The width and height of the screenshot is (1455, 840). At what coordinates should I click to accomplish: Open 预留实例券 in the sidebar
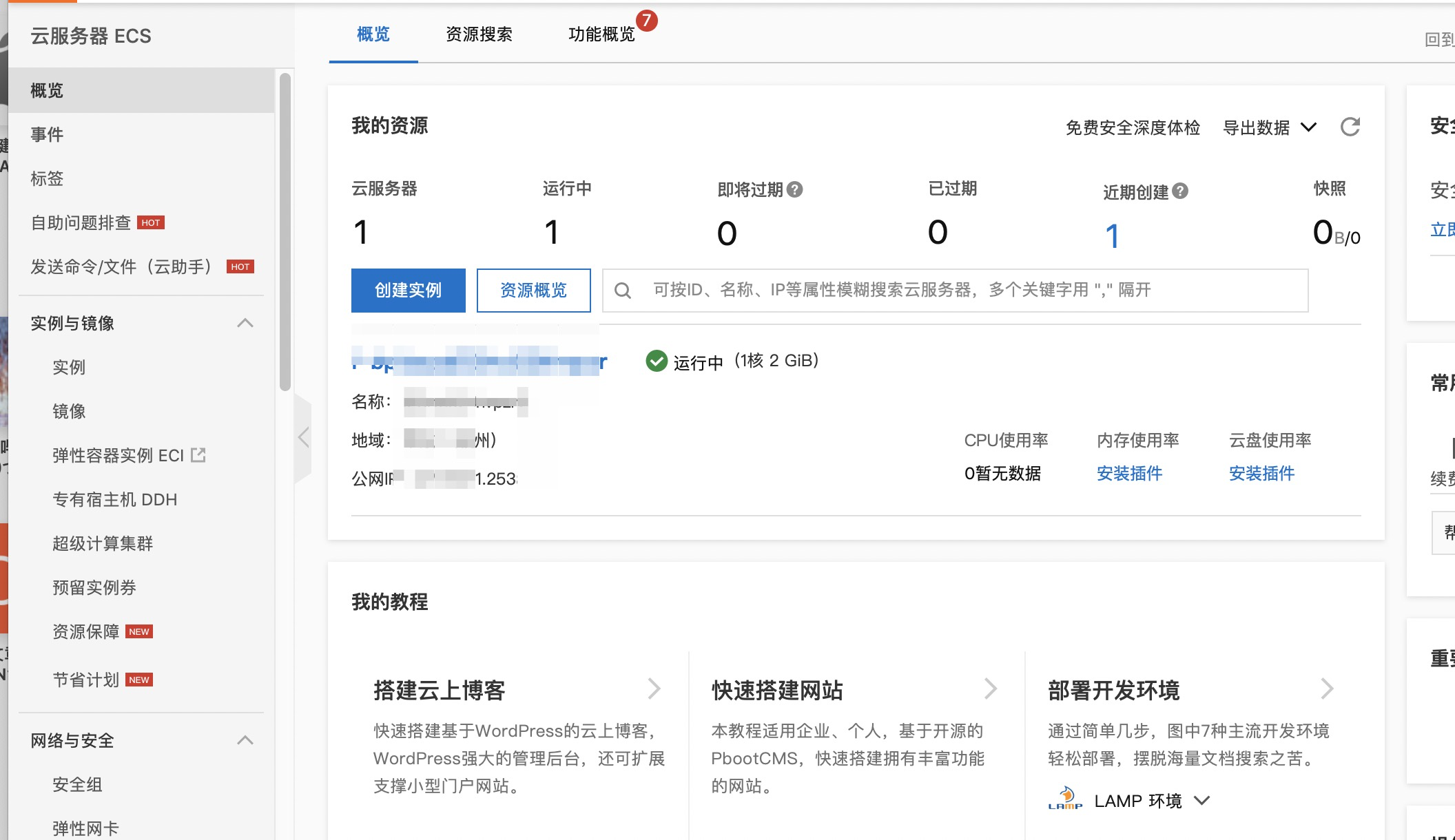[94, 587]
